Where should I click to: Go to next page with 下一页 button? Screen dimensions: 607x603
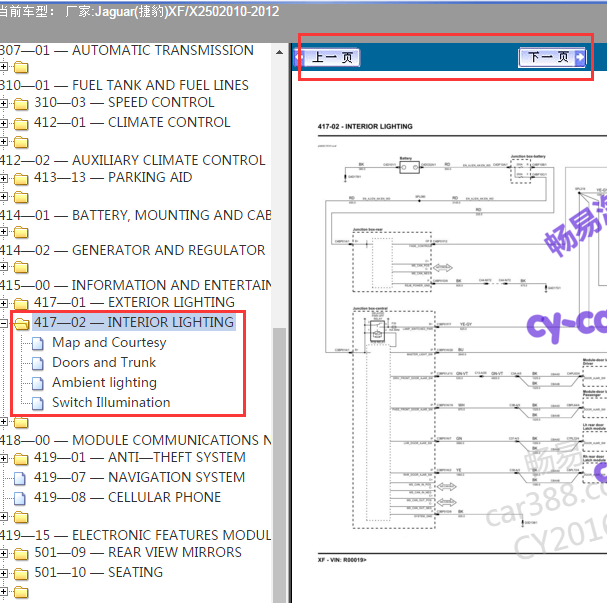552,57
